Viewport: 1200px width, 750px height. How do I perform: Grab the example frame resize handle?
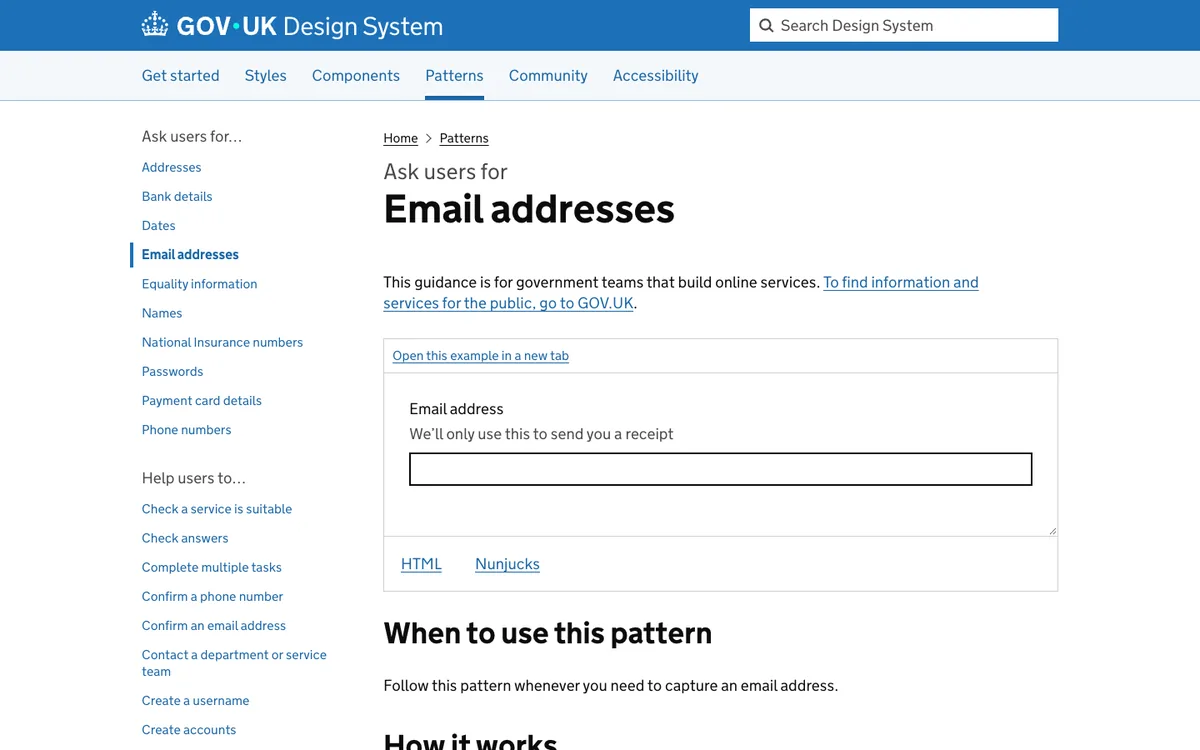pyautogui.click(x=1052, y=531)
